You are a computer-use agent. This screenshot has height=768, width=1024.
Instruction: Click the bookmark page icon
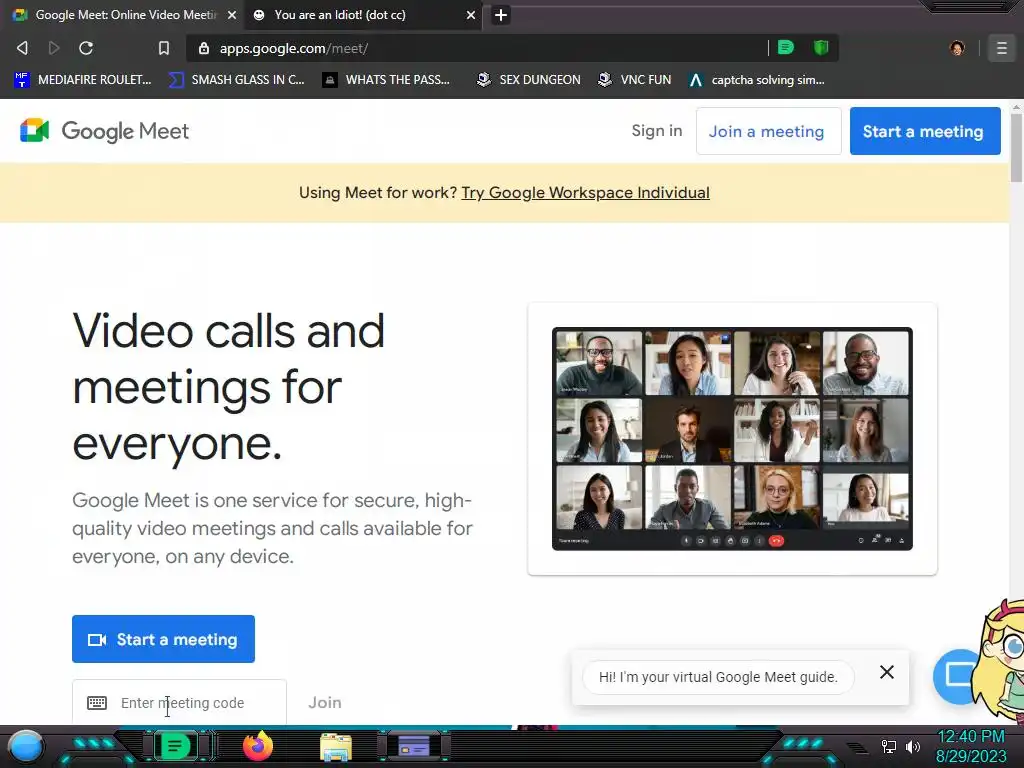(164, 48)
